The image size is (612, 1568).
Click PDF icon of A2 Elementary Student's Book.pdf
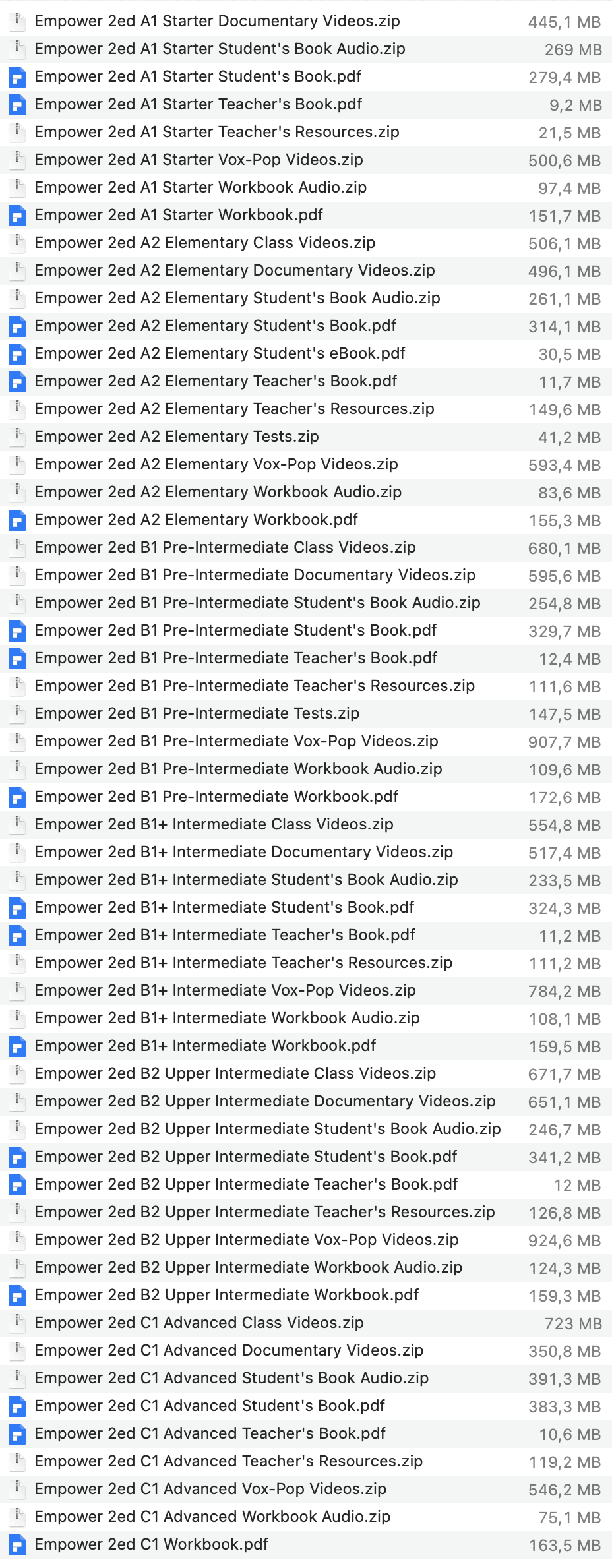(17, 326)
